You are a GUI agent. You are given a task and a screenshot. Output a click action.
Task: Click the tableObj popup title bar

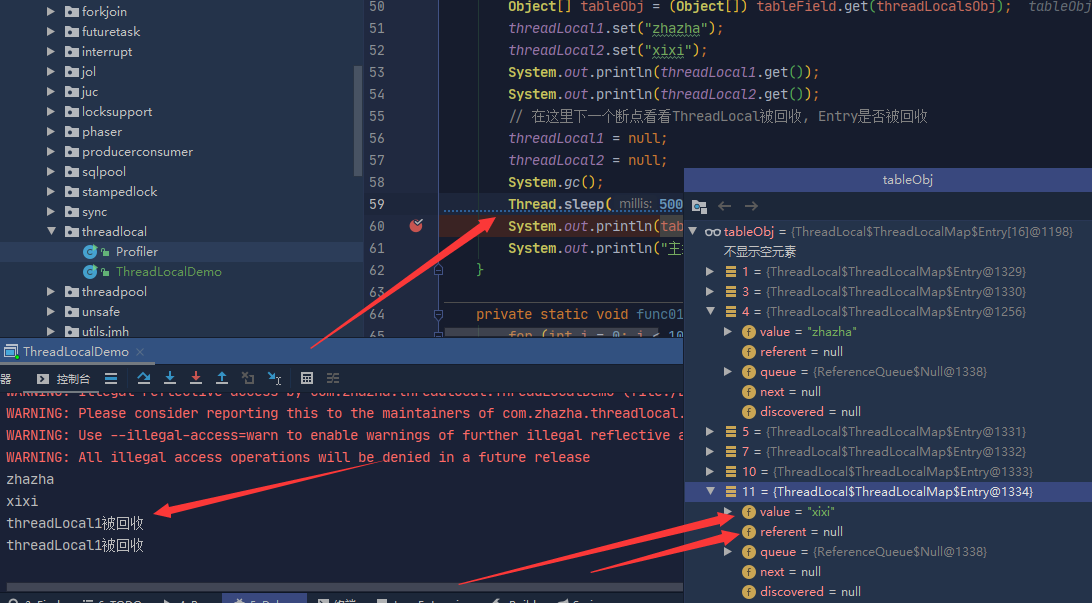tap(888, 180)
